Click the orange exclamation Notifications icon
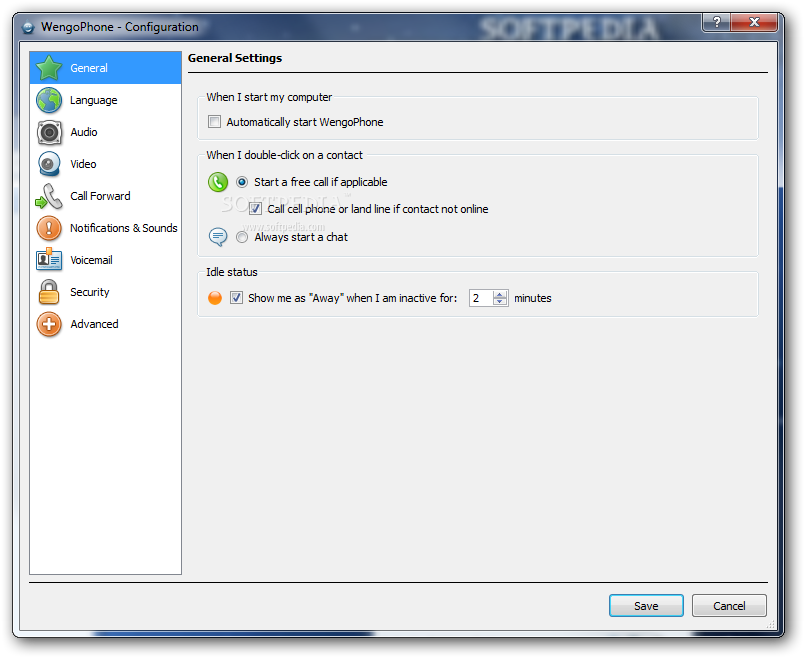This screenshot has height=658, width=805. tap(49, 228)
